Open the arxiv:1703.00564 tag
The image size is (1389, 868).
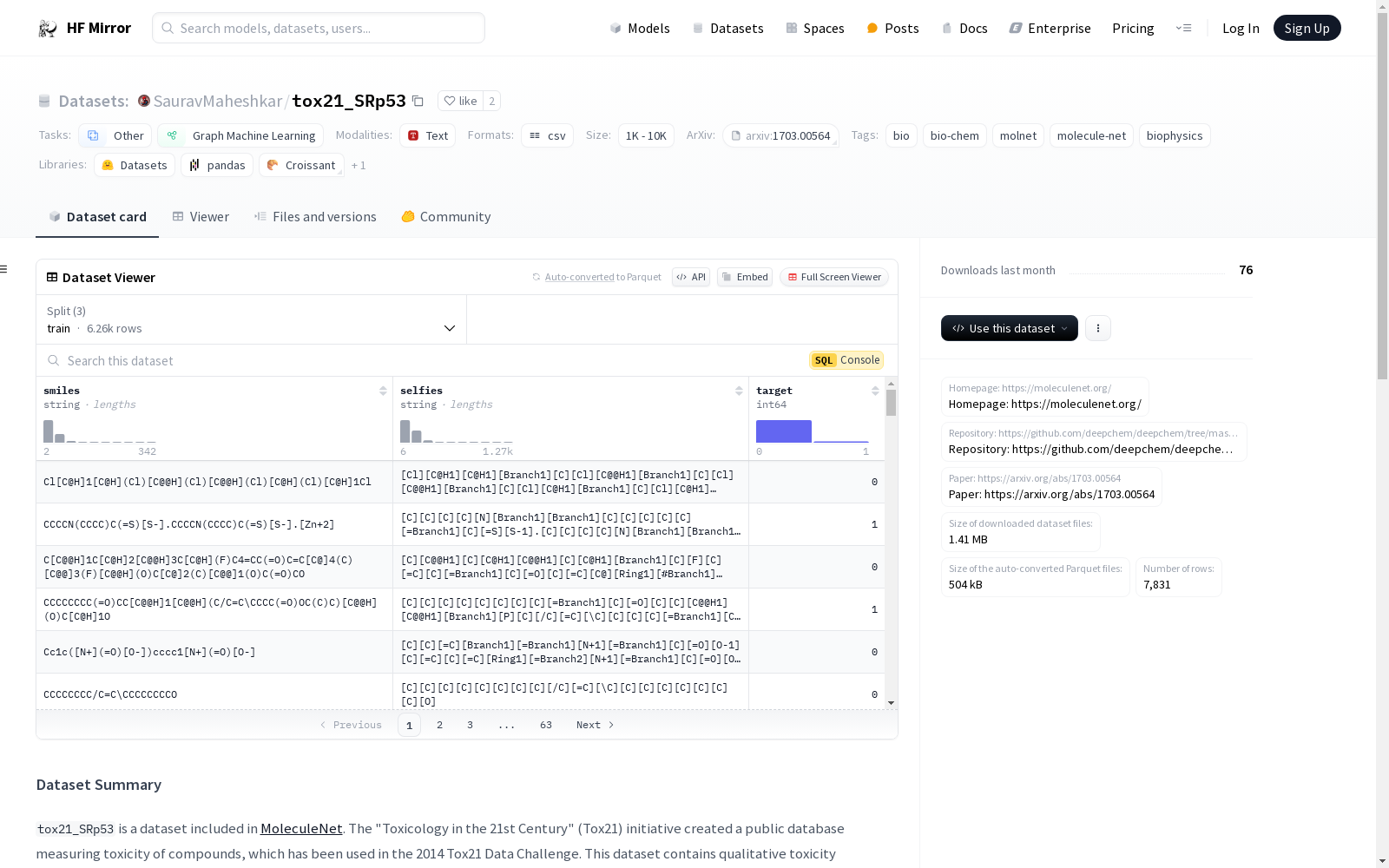(780, 135)
